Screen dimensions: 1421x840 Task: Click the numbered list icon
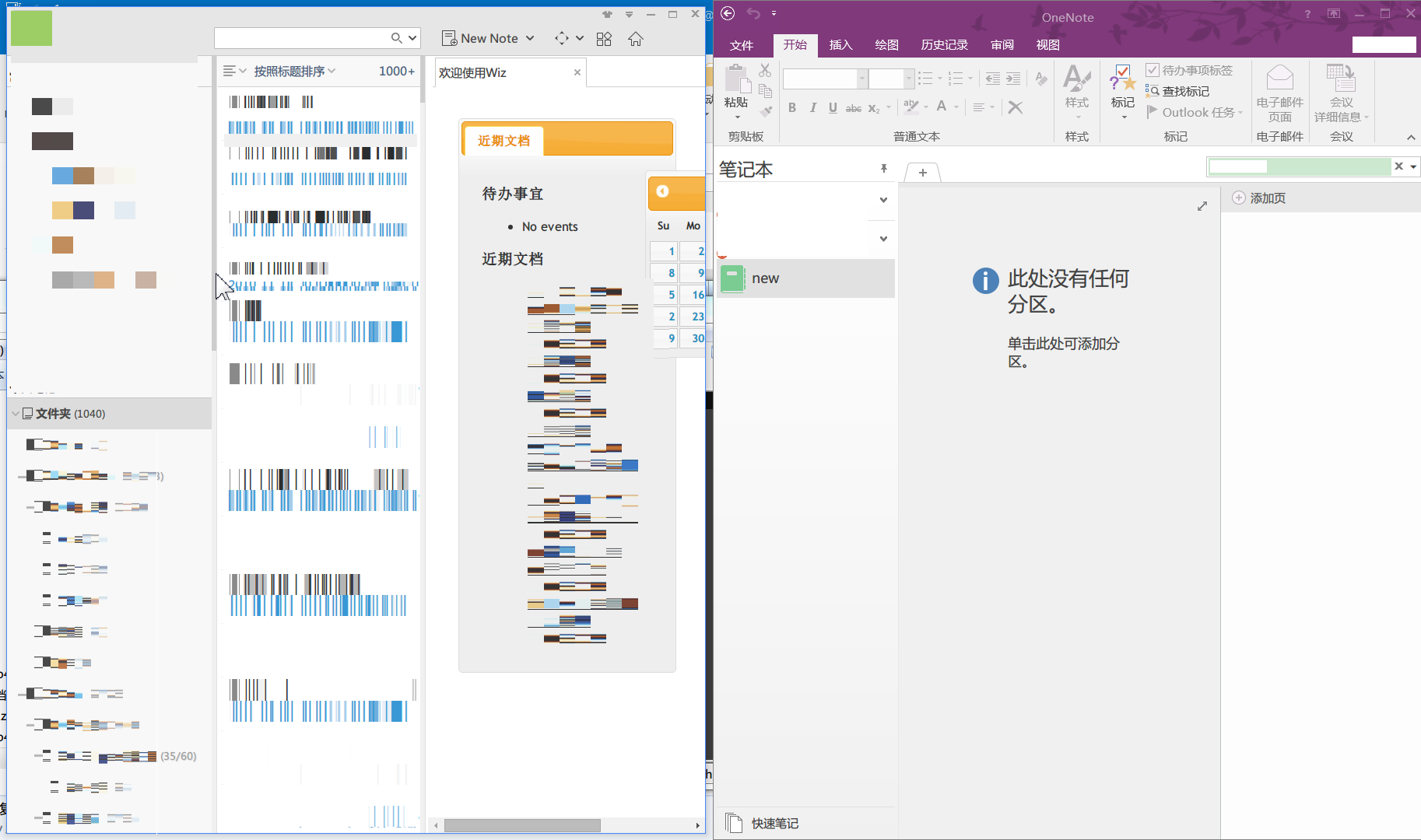pyautogui.click(x=956, y=78)
